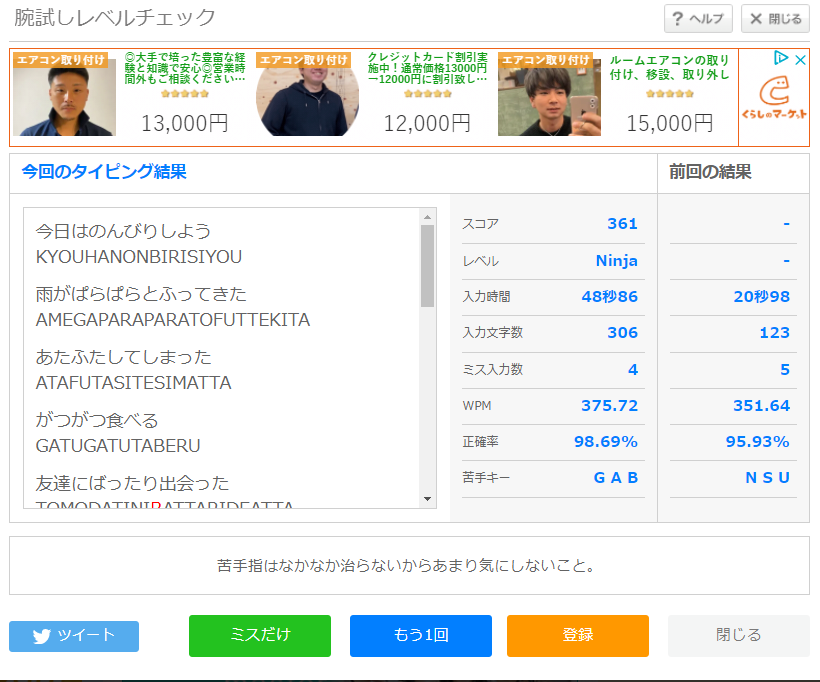The width and height of the screenshot is (820, 682).
Task: Click the ミス入力数 value 4
Action: coord(633,369)
